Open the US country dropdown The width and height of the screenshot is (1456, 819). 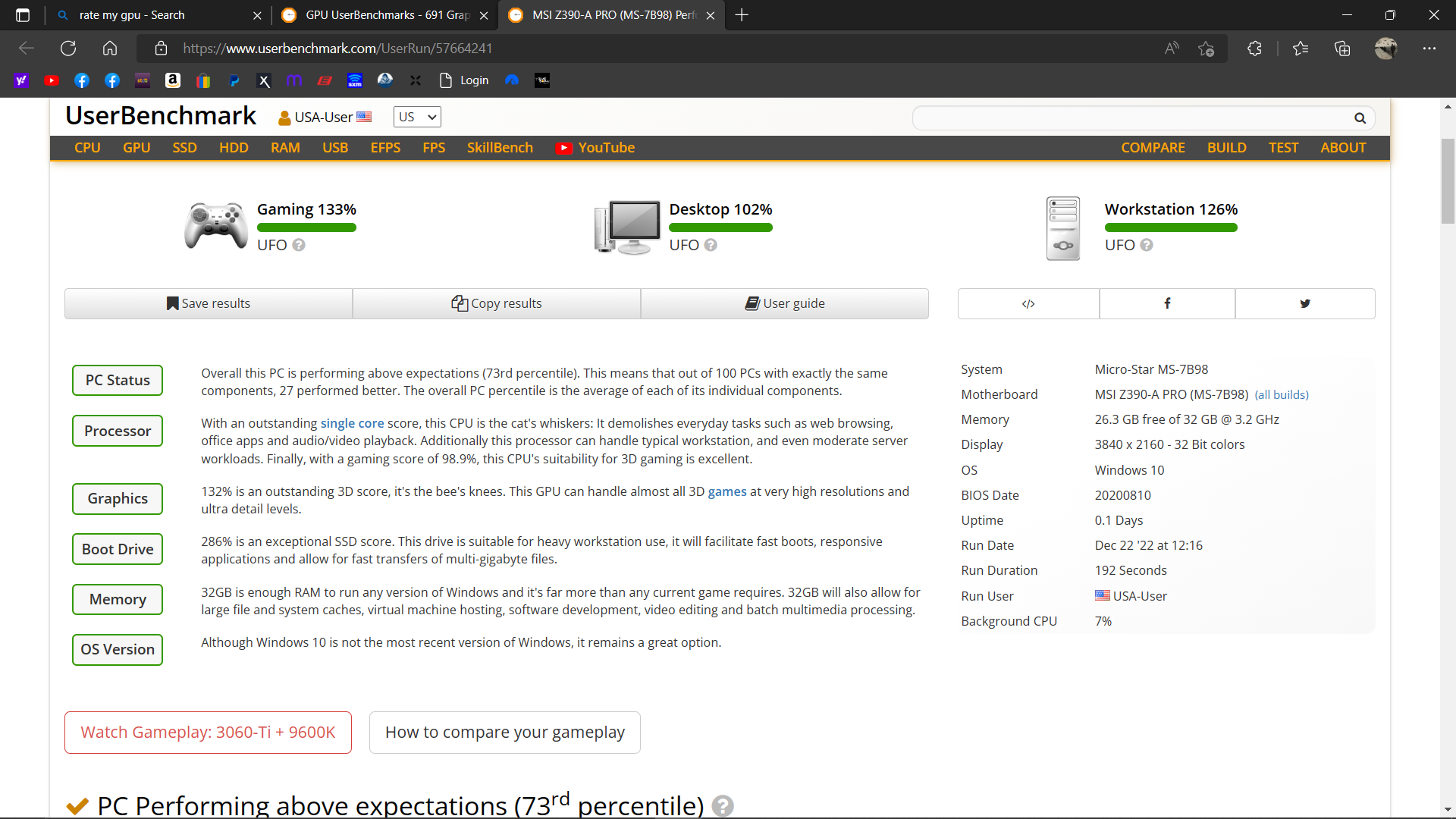[x=417, y=117]
